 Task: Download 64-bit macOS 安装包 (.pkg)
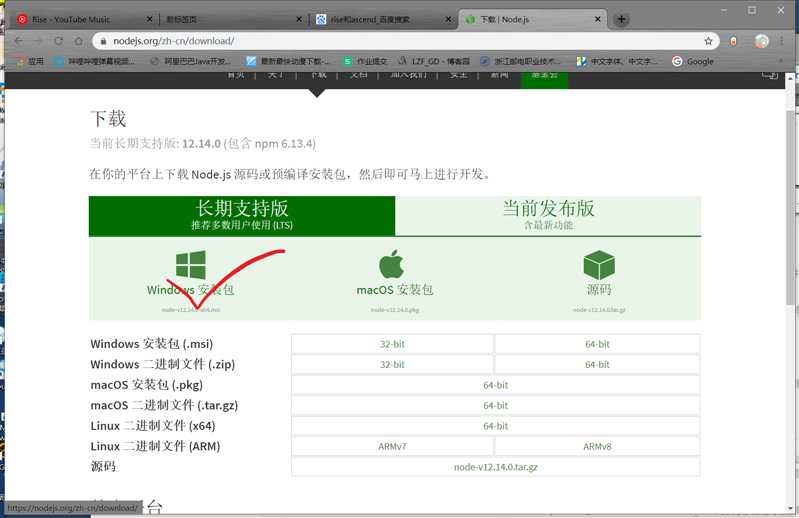(x=496, y=385)
